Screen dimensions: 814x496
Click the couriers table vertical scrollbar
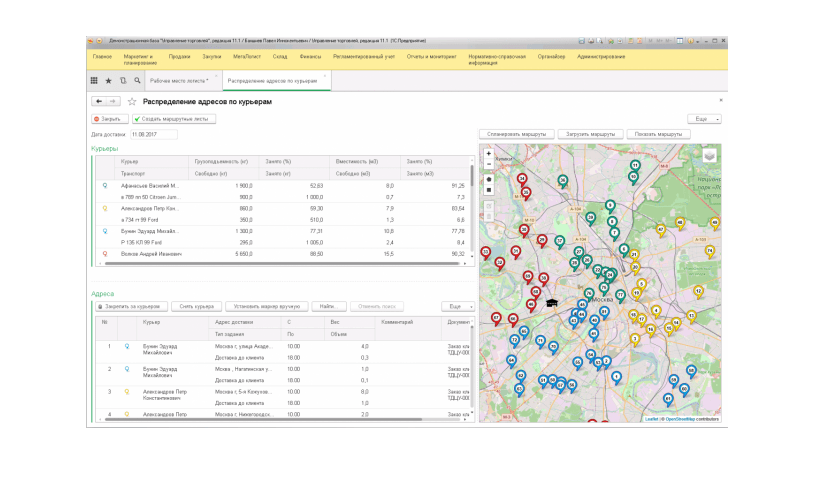click(x=472, y=177)
